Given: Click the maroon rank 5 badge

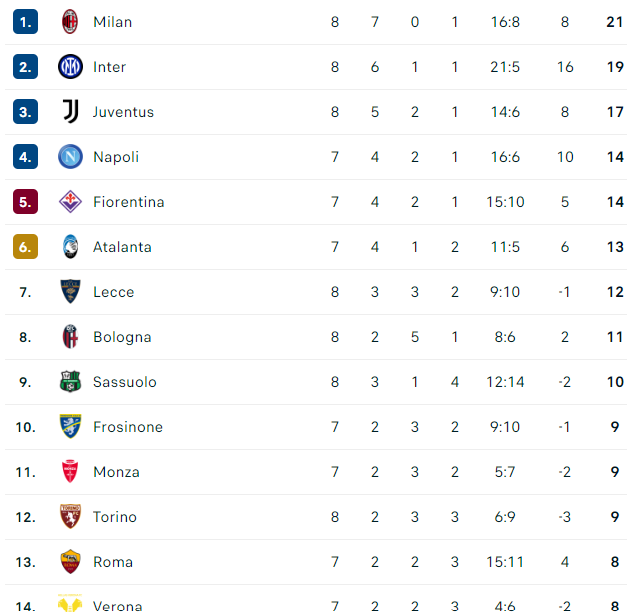Looking at the screenshot, I should point(25,202).
